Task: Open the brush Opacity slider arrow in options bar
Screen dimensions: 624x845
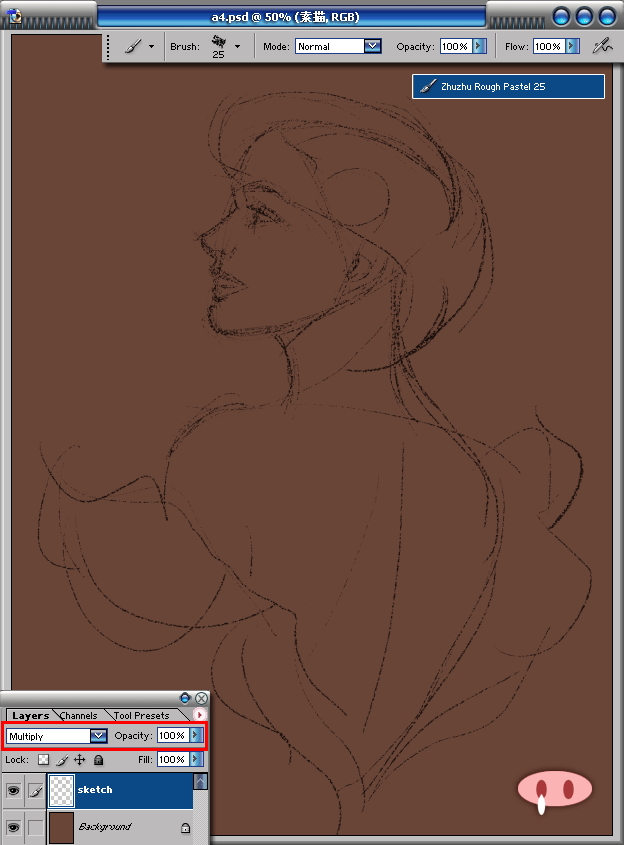Action: [x=479, y=46]
